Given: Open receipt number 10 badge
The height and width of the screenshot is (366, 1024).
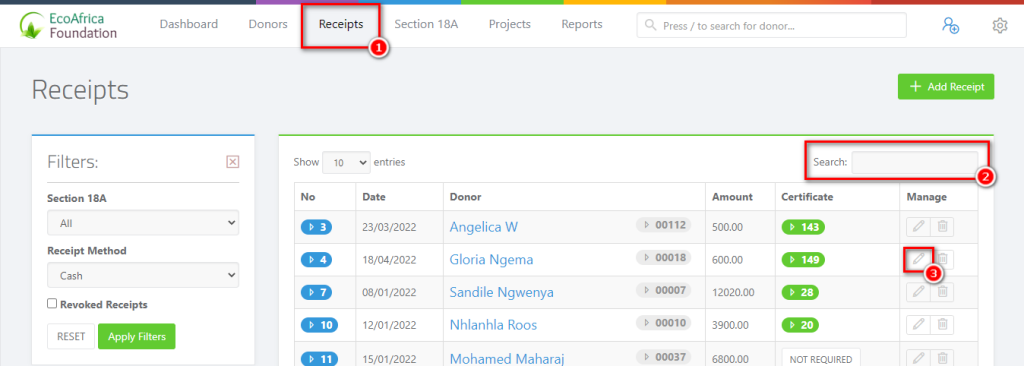Looking at the screenshot, I should pyautogui.click(x=320, y=325).
